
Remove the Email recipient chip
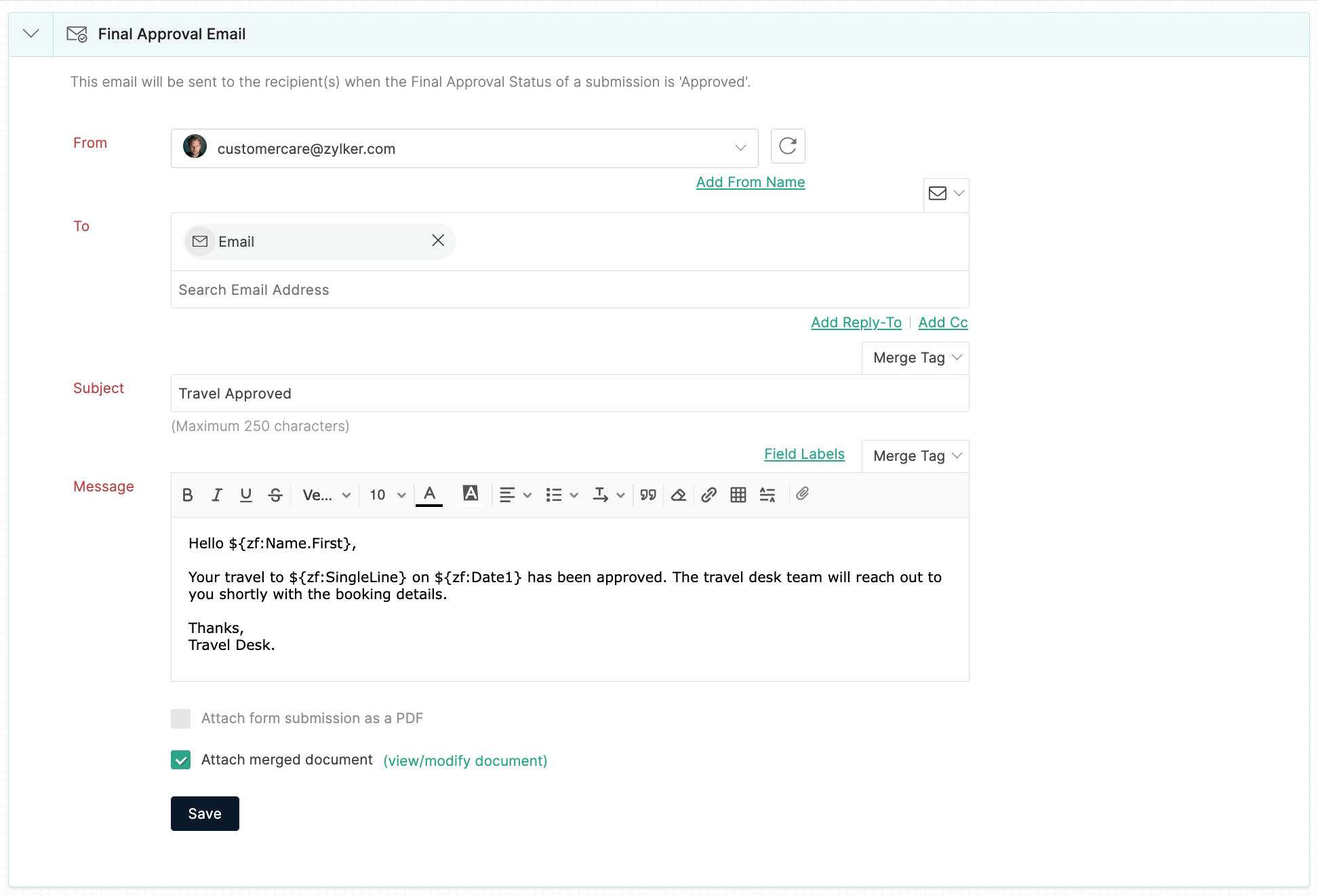(438, 241)
